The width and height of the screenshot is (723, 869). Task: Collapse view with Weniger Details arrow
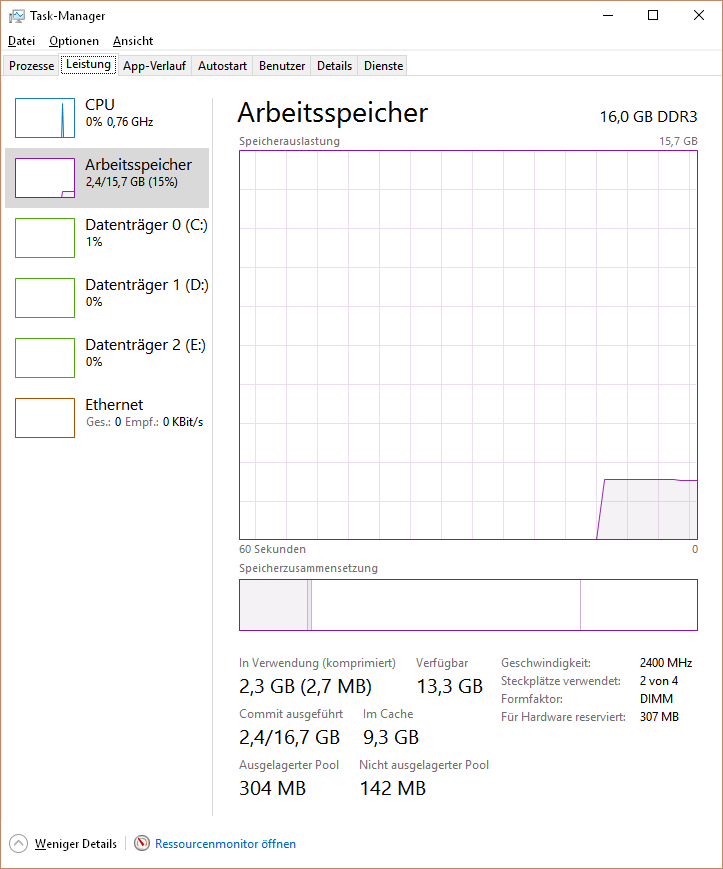click(x=18, y=844)
